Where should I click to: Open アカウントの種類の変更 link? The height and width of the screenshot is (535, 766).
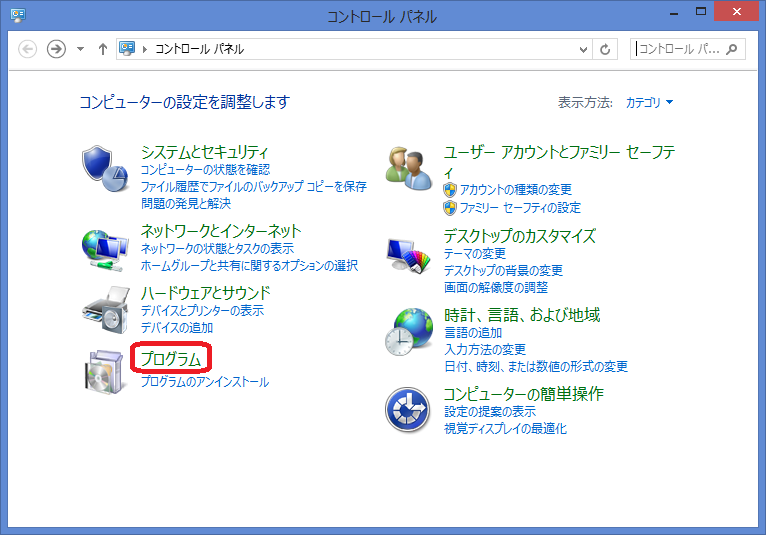516,190
